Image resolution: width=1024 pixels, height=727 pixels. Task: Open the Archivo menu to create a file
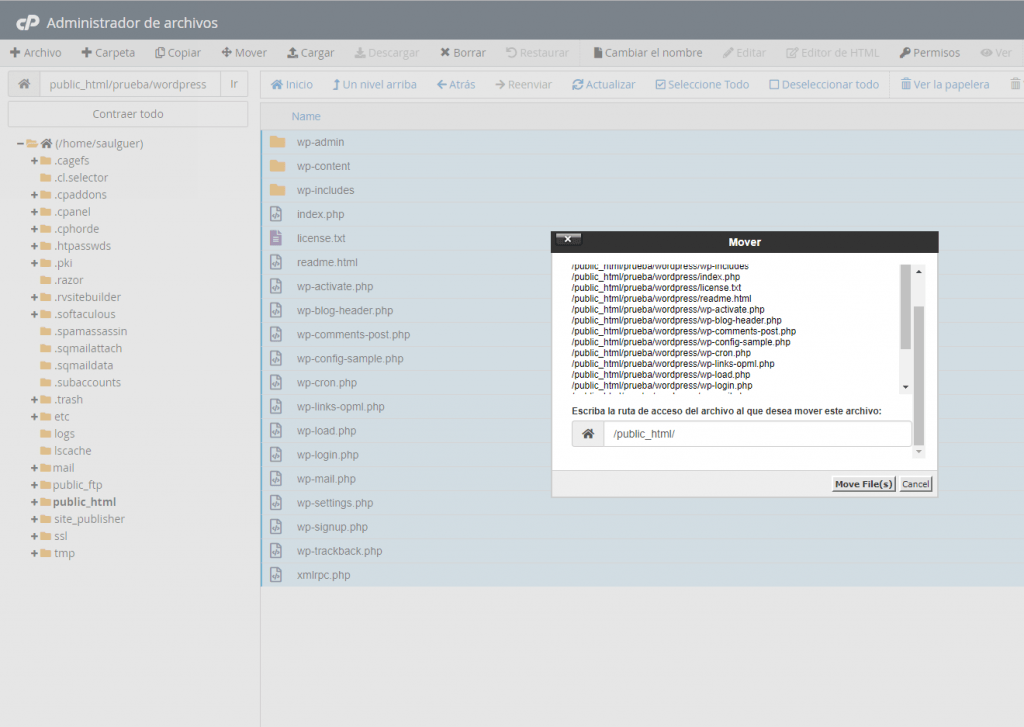pyautogui.click(x=37, y=52)
